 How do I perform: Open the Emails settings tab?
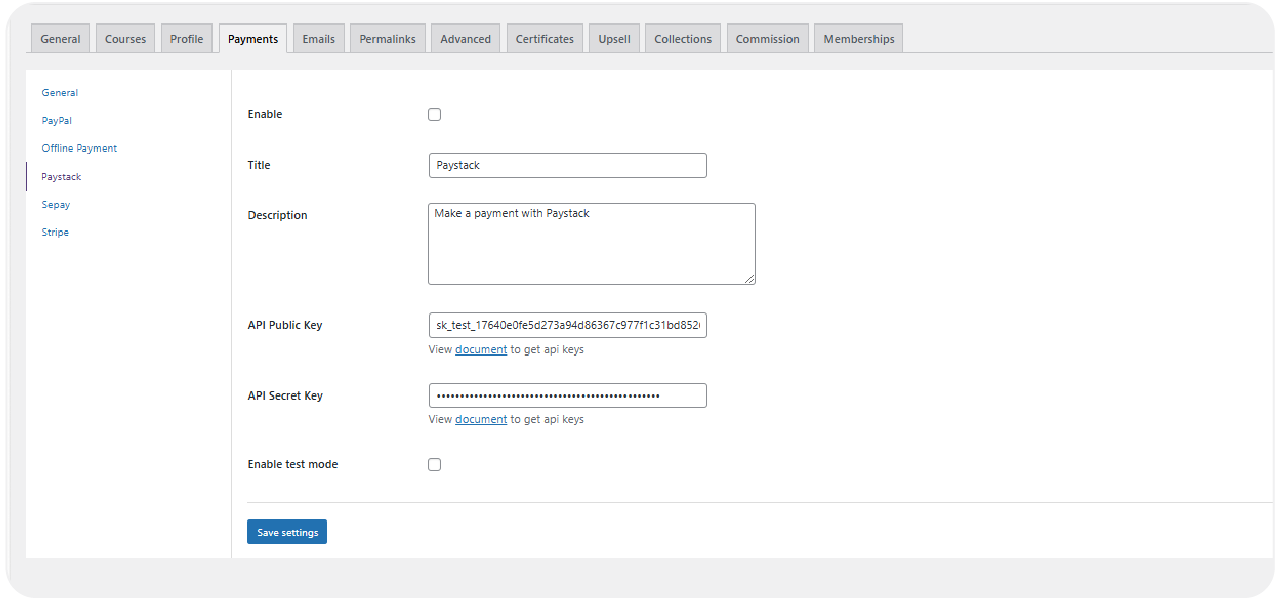318,37
